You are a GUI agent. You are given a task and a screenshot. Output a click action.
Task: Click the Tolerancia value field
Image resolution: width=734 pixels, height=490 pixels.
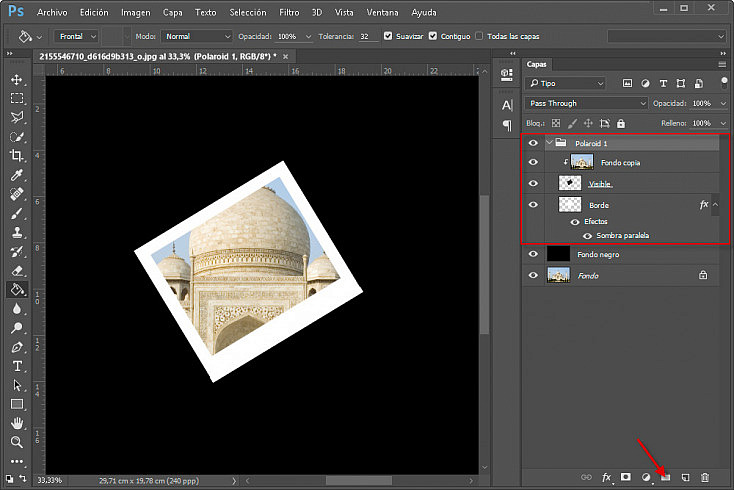point(368,37)
